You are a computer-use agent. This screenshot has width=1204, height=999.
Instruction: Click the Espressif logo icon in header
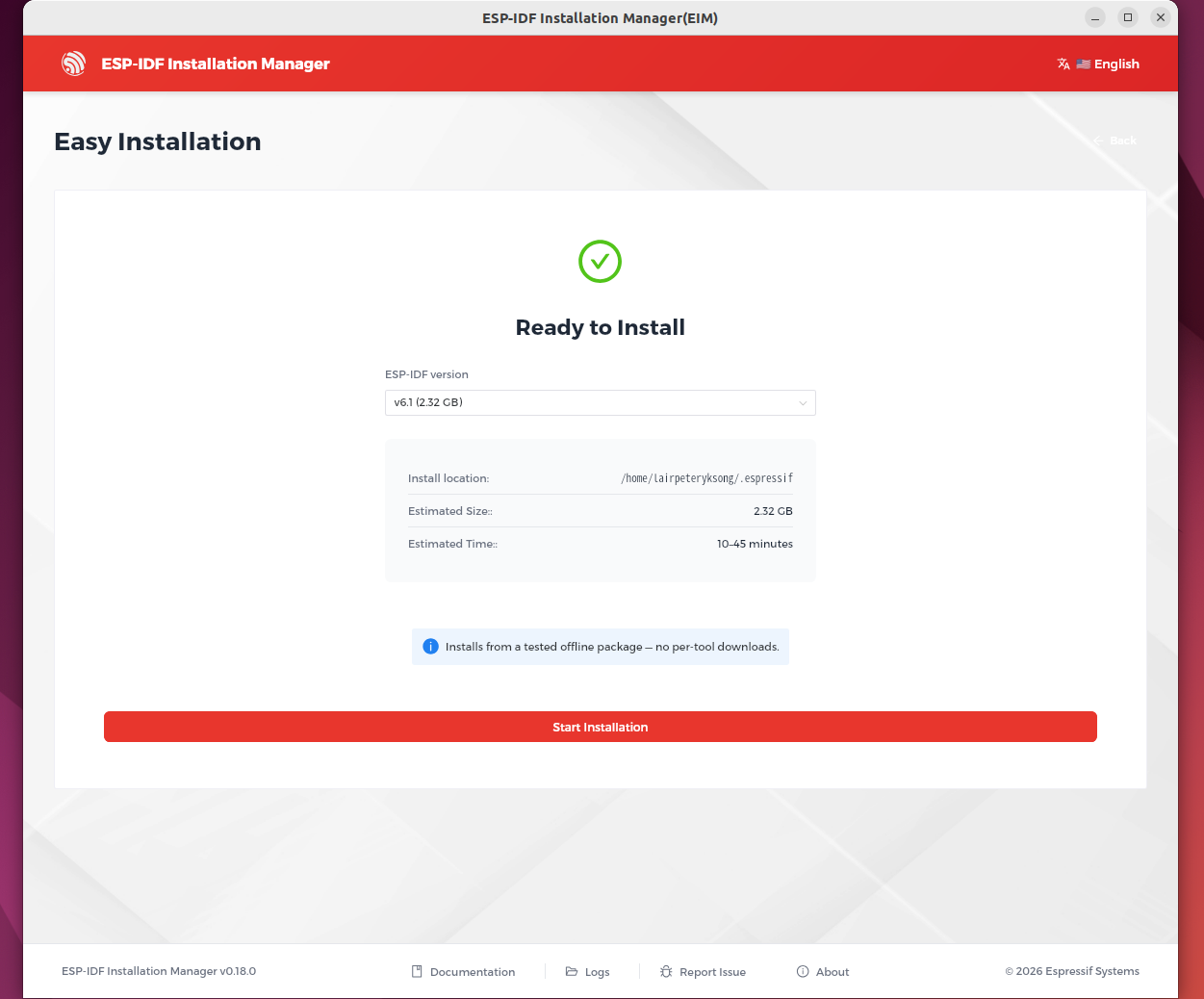[74, 64]
